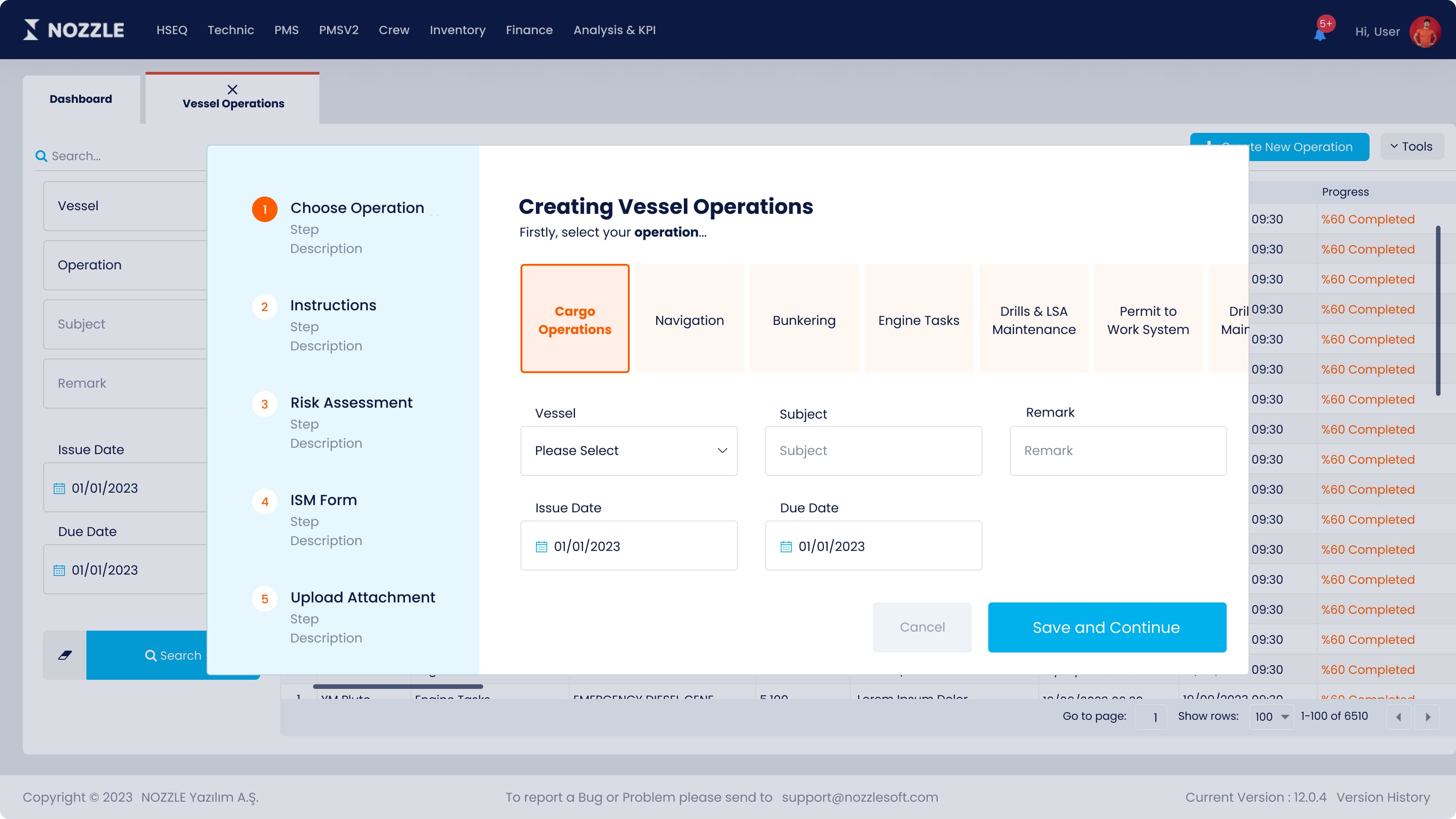The height and width of the screenshot is (819, 1456).
Task: Click 1-100 of 6510 text
Action: 1334,716
